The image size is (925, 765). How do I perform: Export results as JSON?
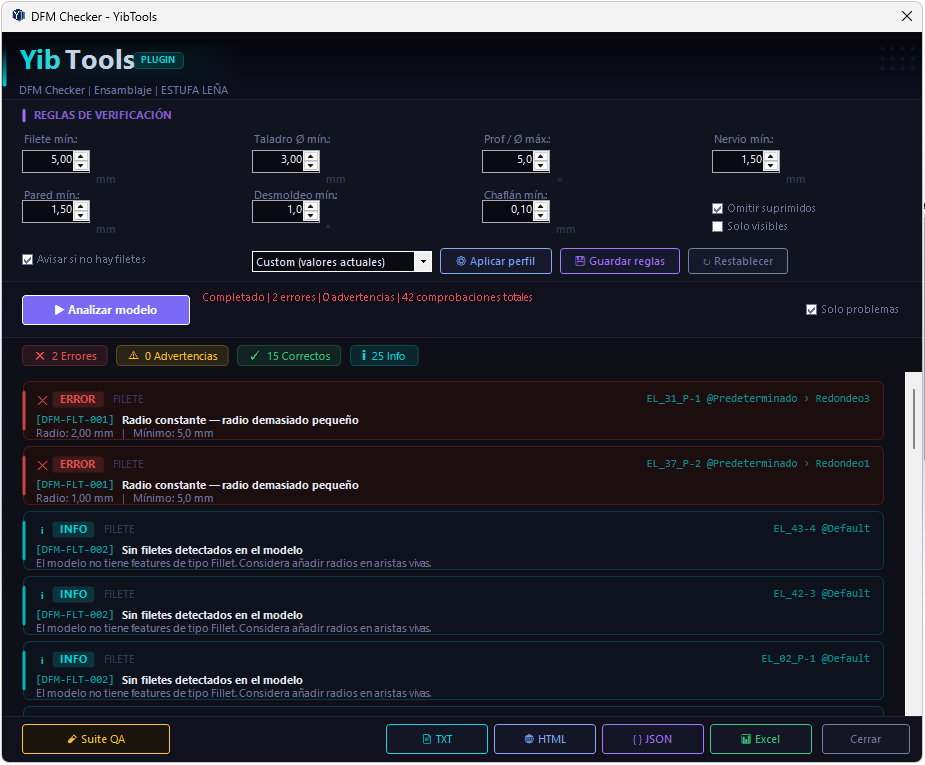[x=653, y=740]
